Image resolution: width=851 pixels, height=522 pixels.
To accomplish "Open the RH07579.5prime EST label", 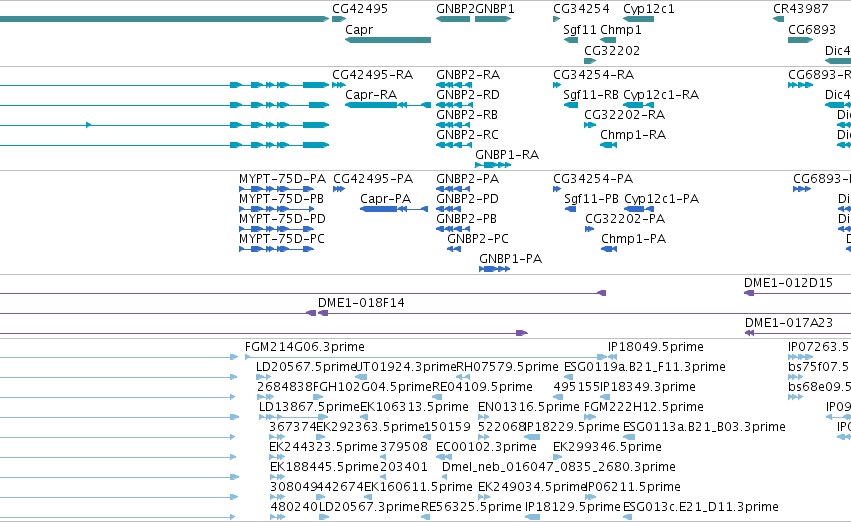I will pos(507,367).
